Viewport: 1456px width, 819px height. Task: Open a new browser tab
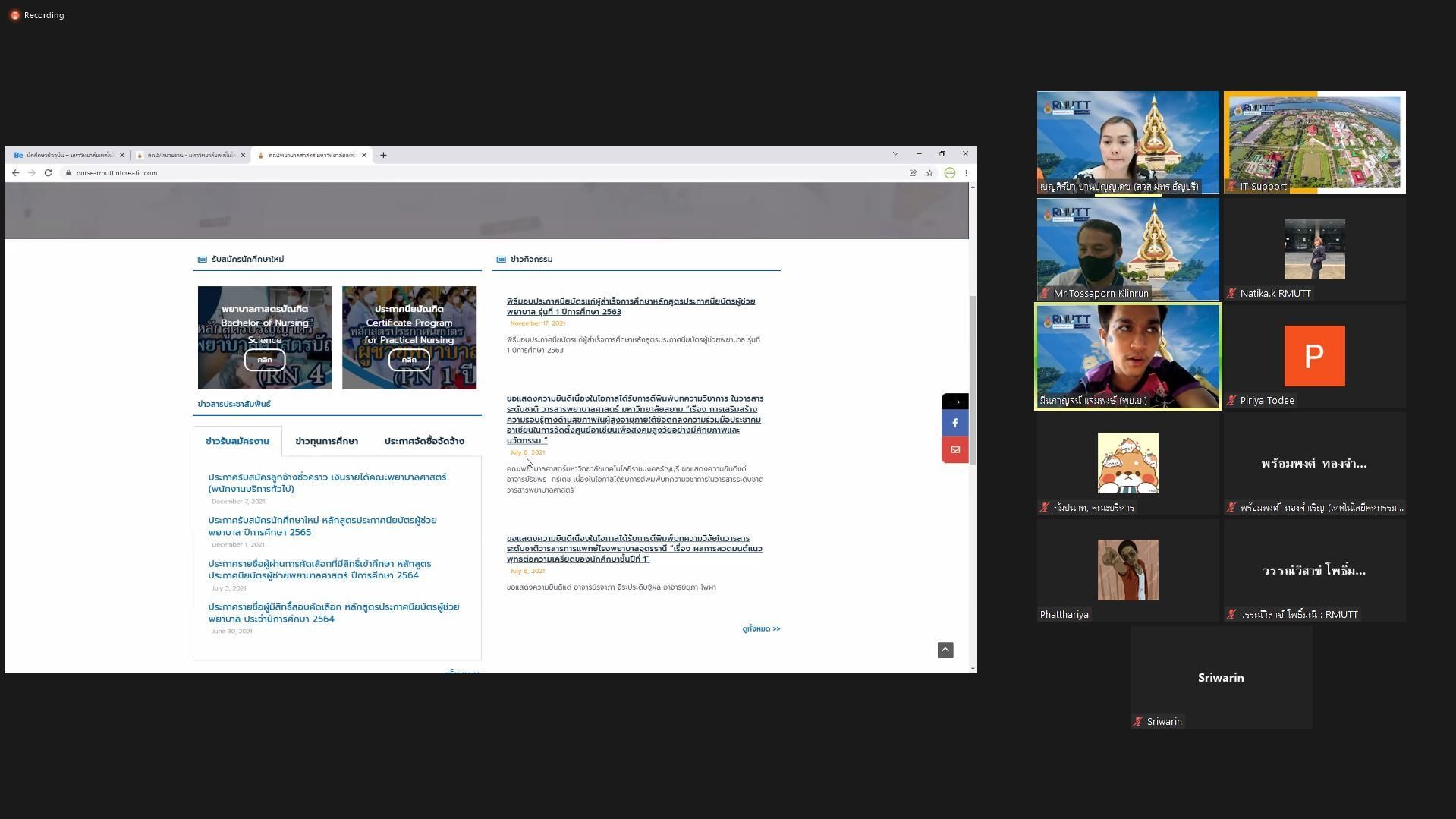[383, 155]
